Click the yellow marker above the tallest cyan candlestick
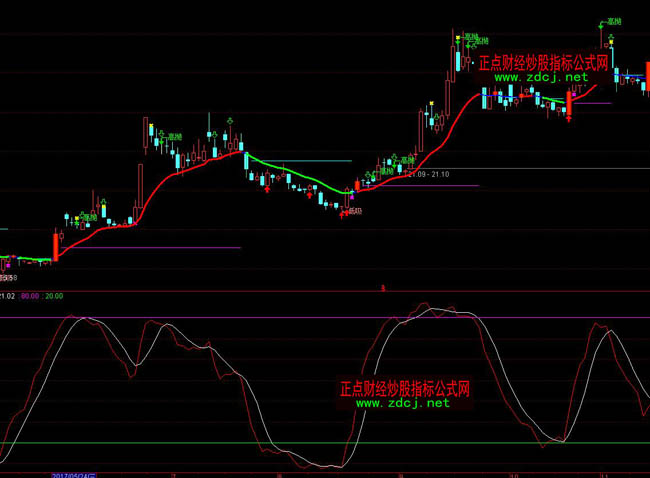Screen dimensions: 650x478 coord(458,40)
